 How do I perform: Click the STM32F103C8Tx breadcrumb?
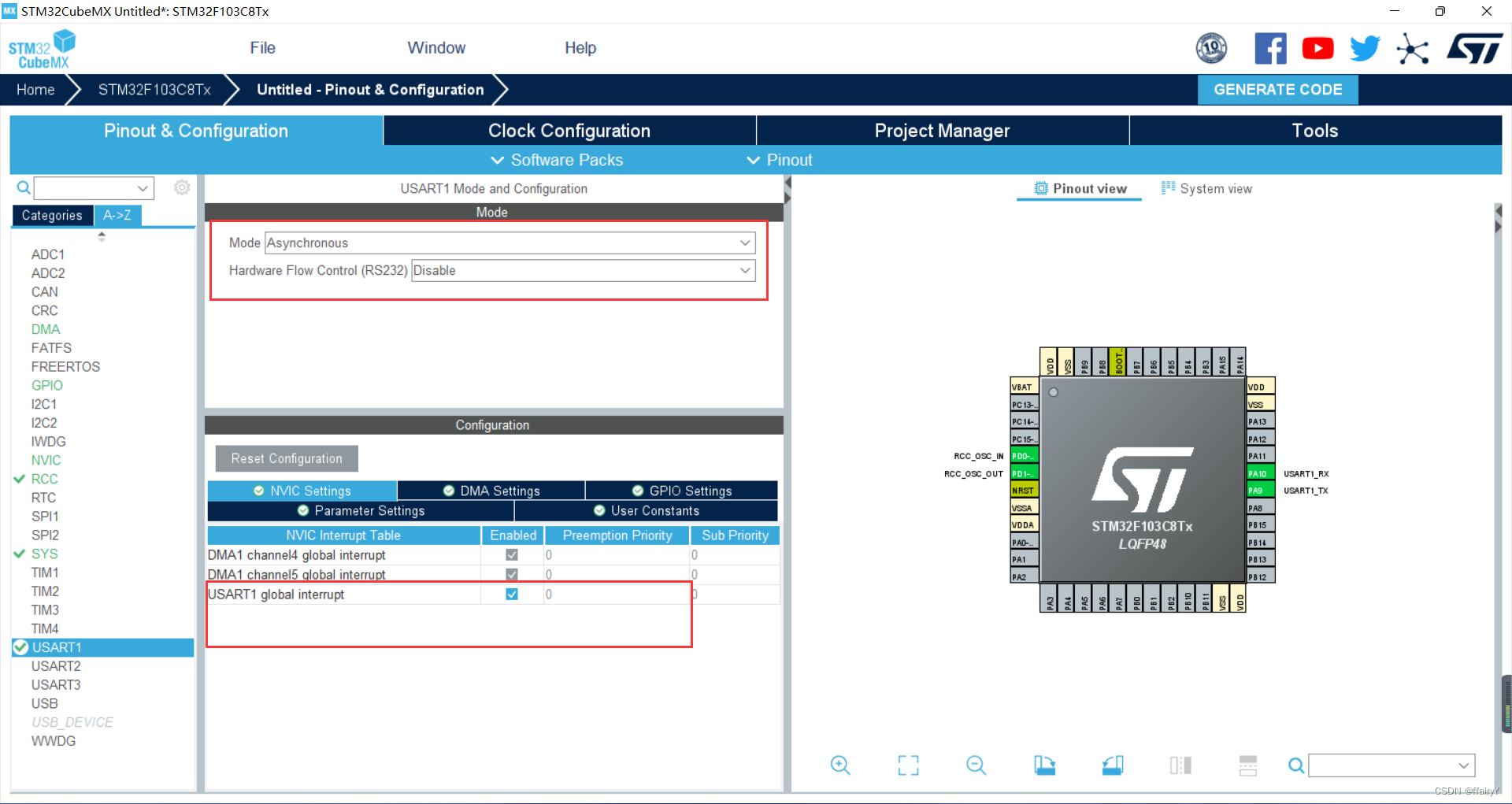[154, 90]
